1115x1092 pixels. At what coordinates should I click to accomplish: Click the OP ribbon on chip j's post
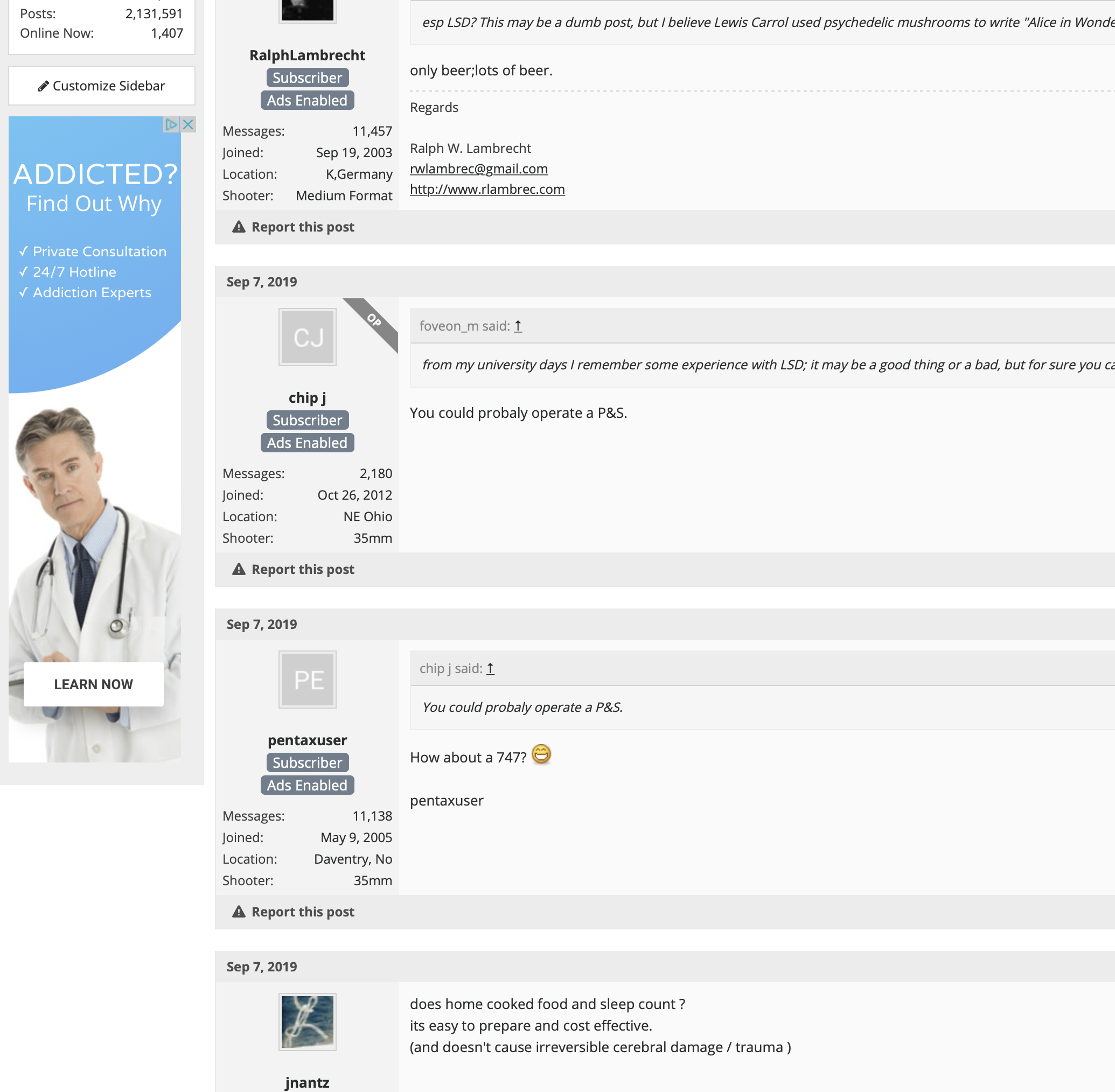pyautogui.click(x=374, y=320)
